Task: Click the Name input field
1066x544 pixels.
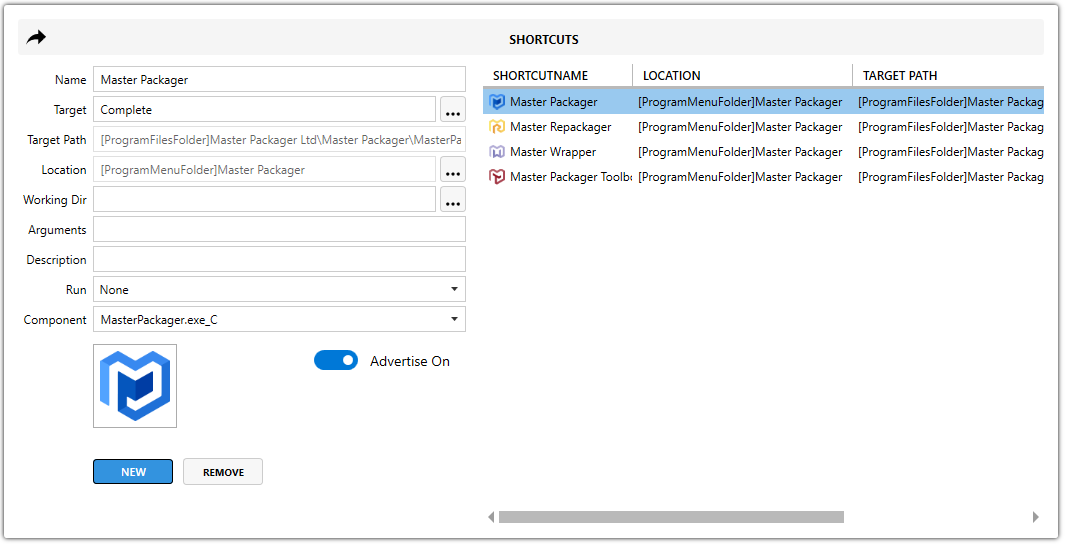Action: tap(279, 80)
